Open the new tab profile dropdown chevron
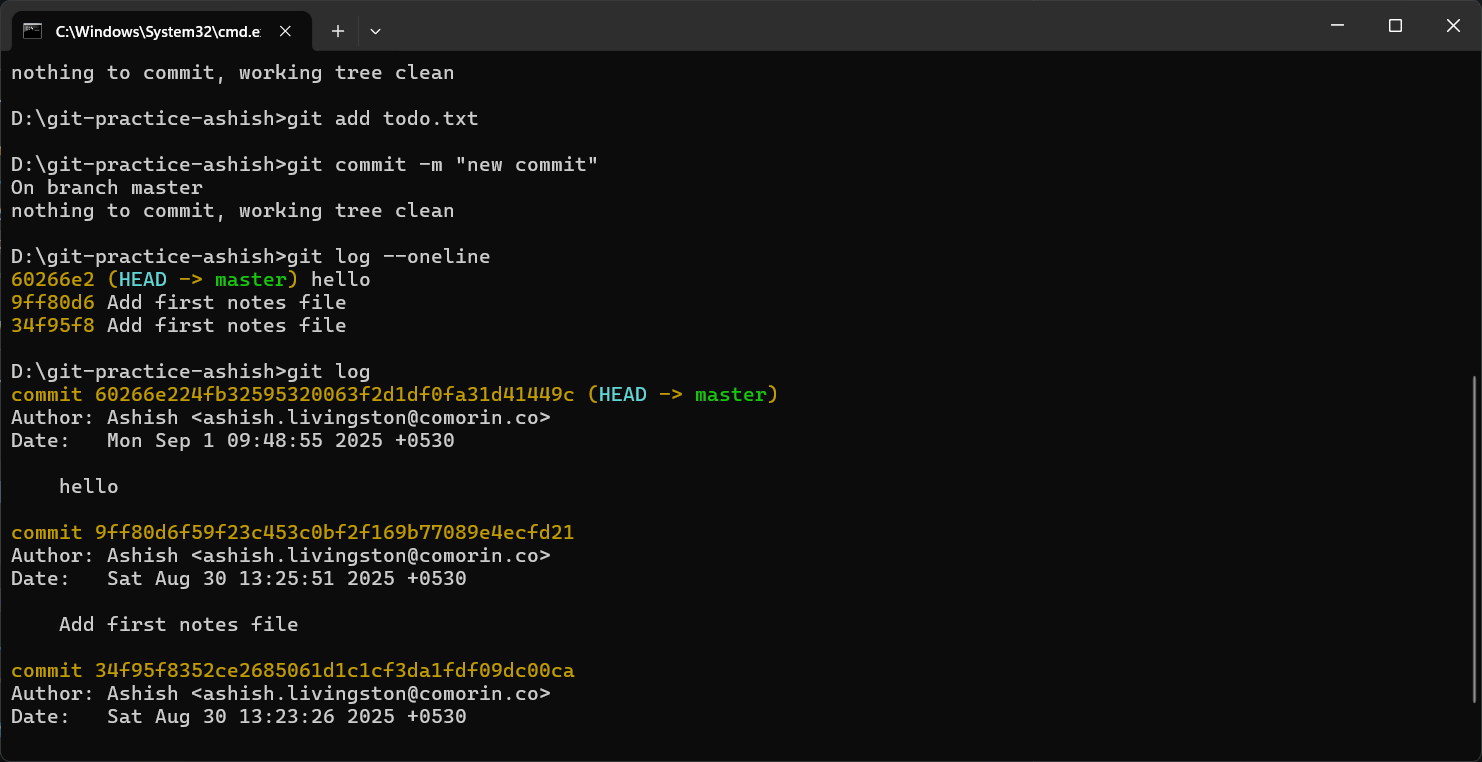Image resolution: width=1482 pixels, height=762 pixels. click(x=375, y=31)
